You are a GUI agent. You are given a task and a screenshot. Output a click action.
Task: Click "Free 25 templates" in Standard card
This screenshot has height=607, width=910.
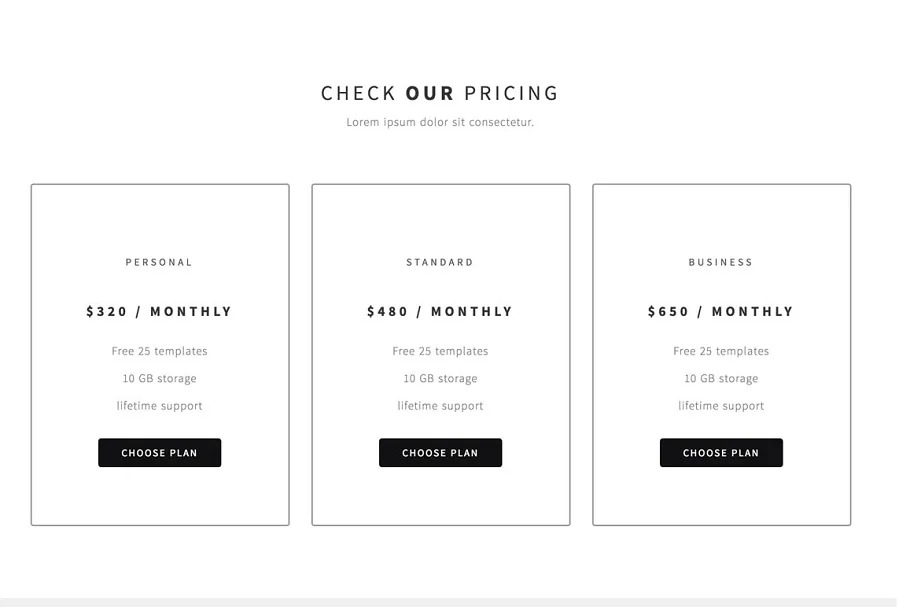(440, 351)
